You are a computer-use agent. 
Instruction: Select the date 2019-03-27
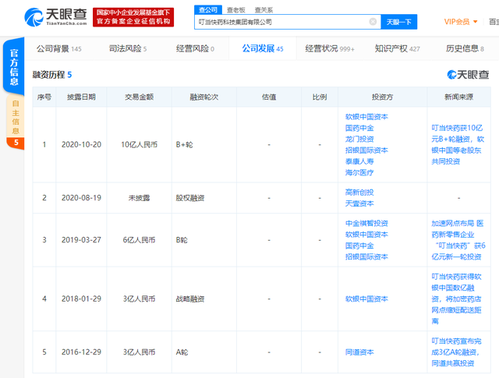[x=81, y=240]
